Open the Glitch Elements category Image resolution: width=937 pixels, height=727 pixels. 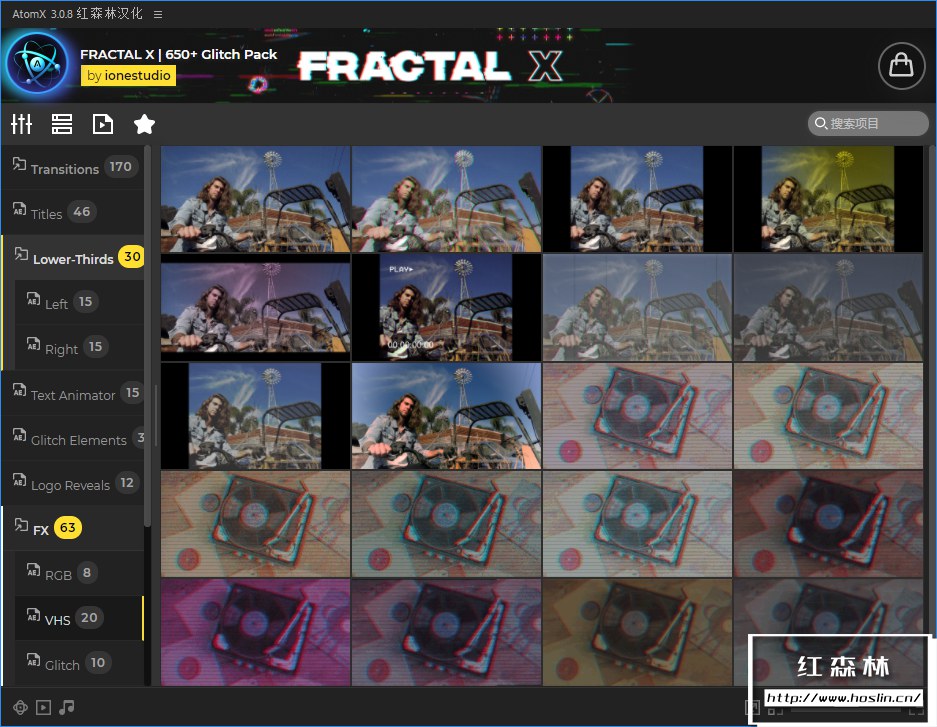[x=73, y=438]
